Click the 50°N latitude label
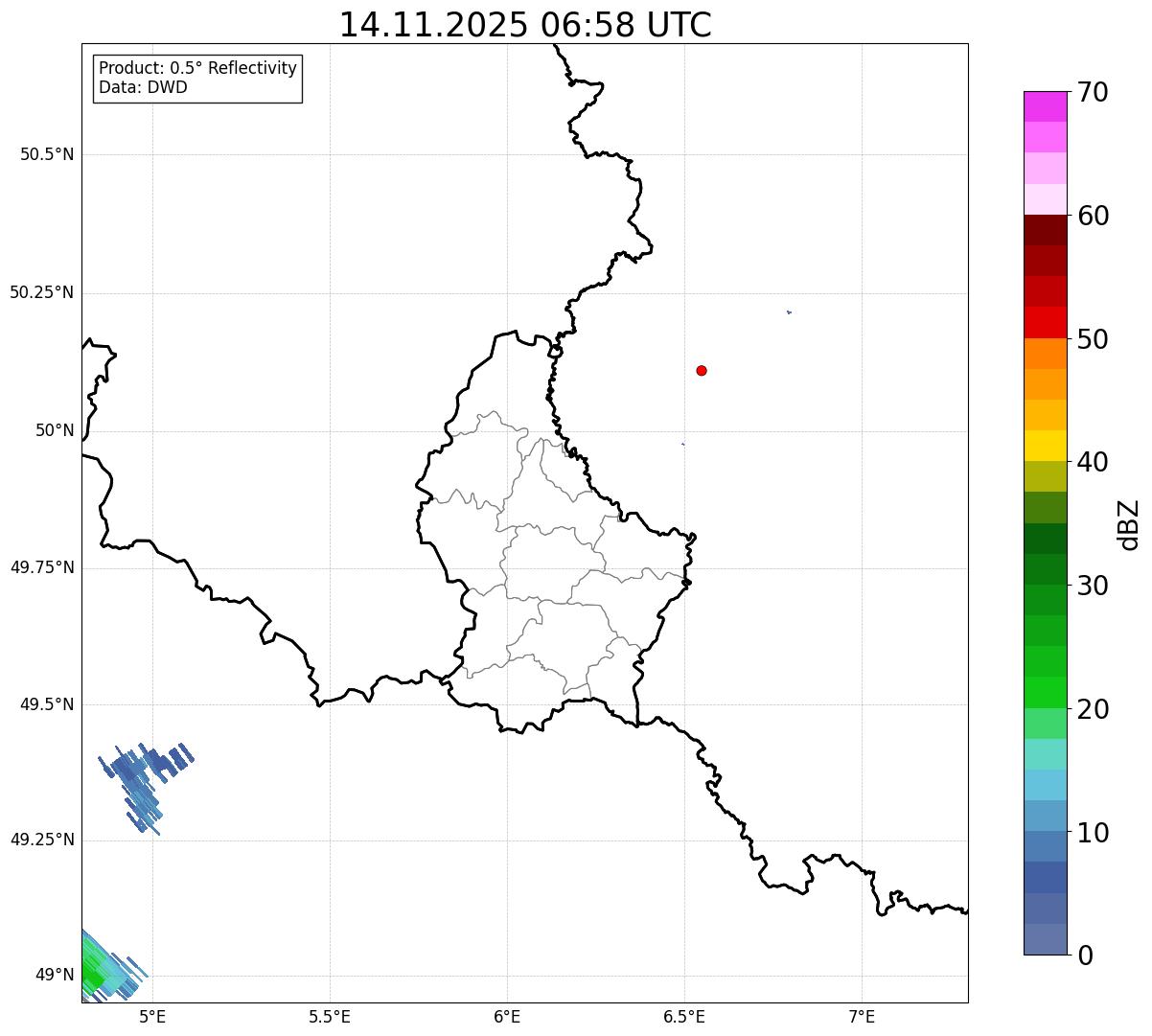Image resolution: width=1152 pixels, height=1036 pixels. tap(55, 431)
